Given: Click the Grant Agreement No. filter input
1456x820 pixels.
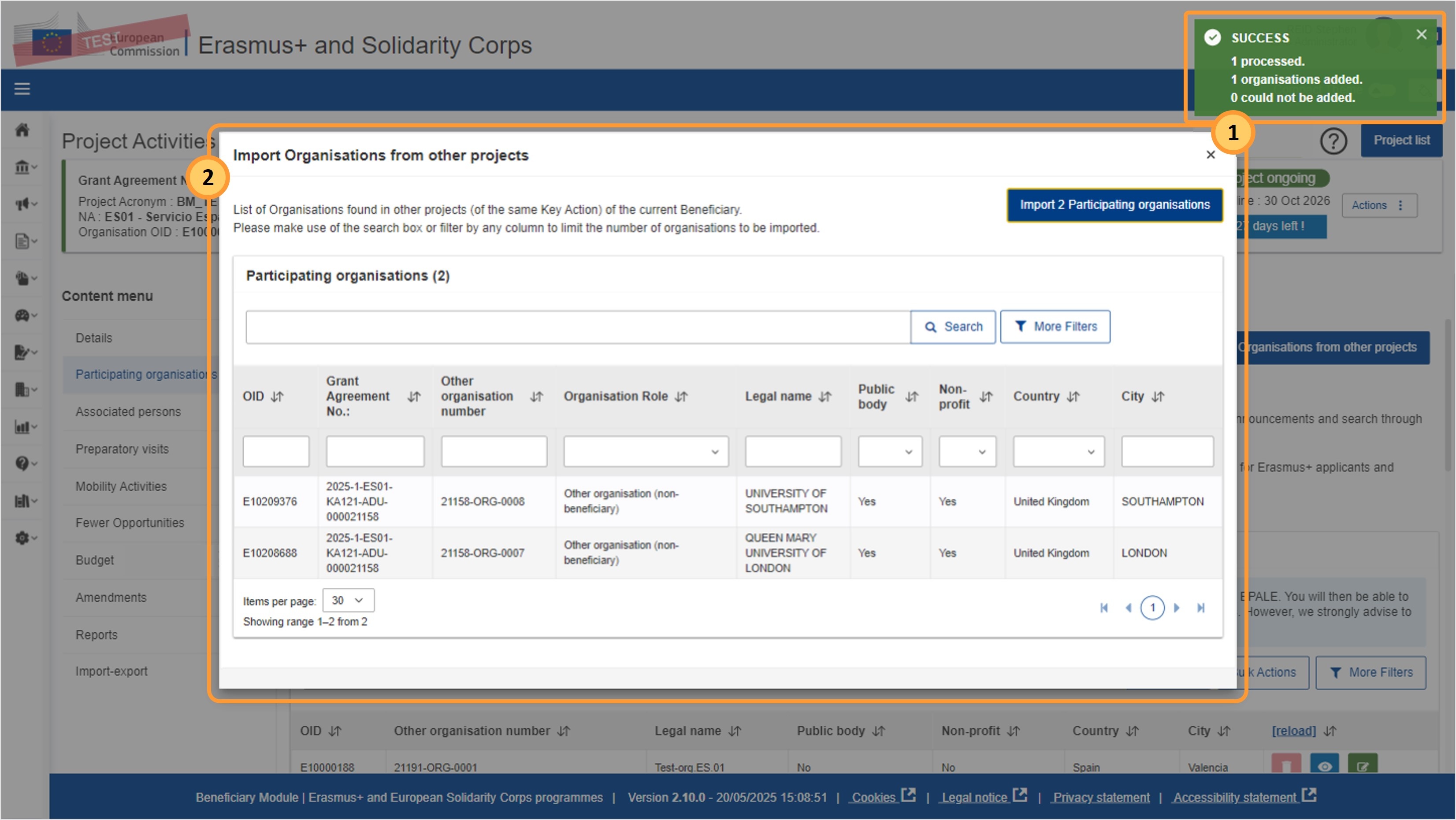Looking at the screenshot, I should point(375,452).
